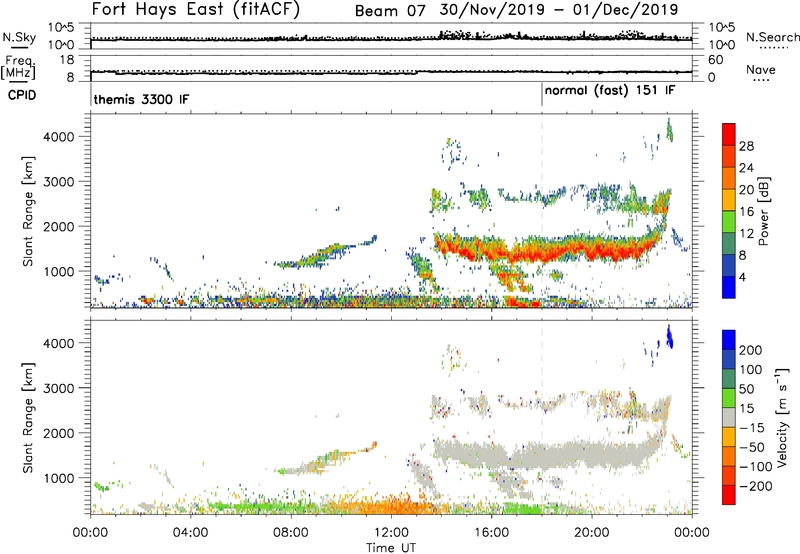
Task: Click the 'Slant Range [km]' label of the velocity panel
Action: pos(28,418)
